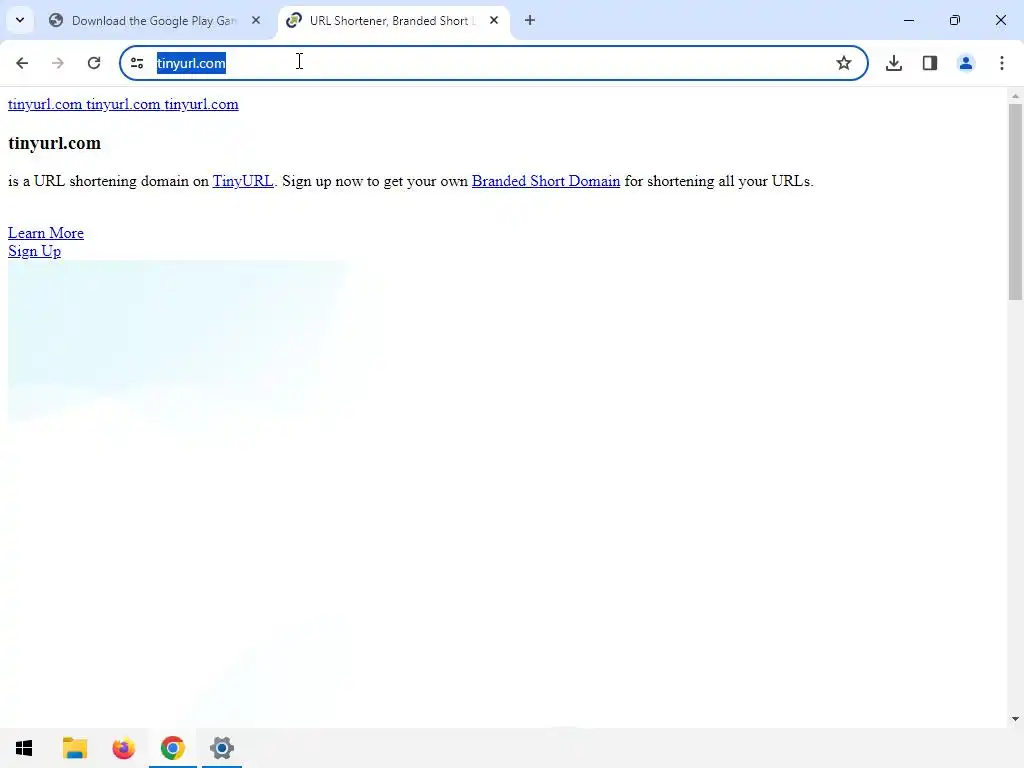Click the scrollbar down arrow
1024x768 pixels.
click(x=1016, y=719)
